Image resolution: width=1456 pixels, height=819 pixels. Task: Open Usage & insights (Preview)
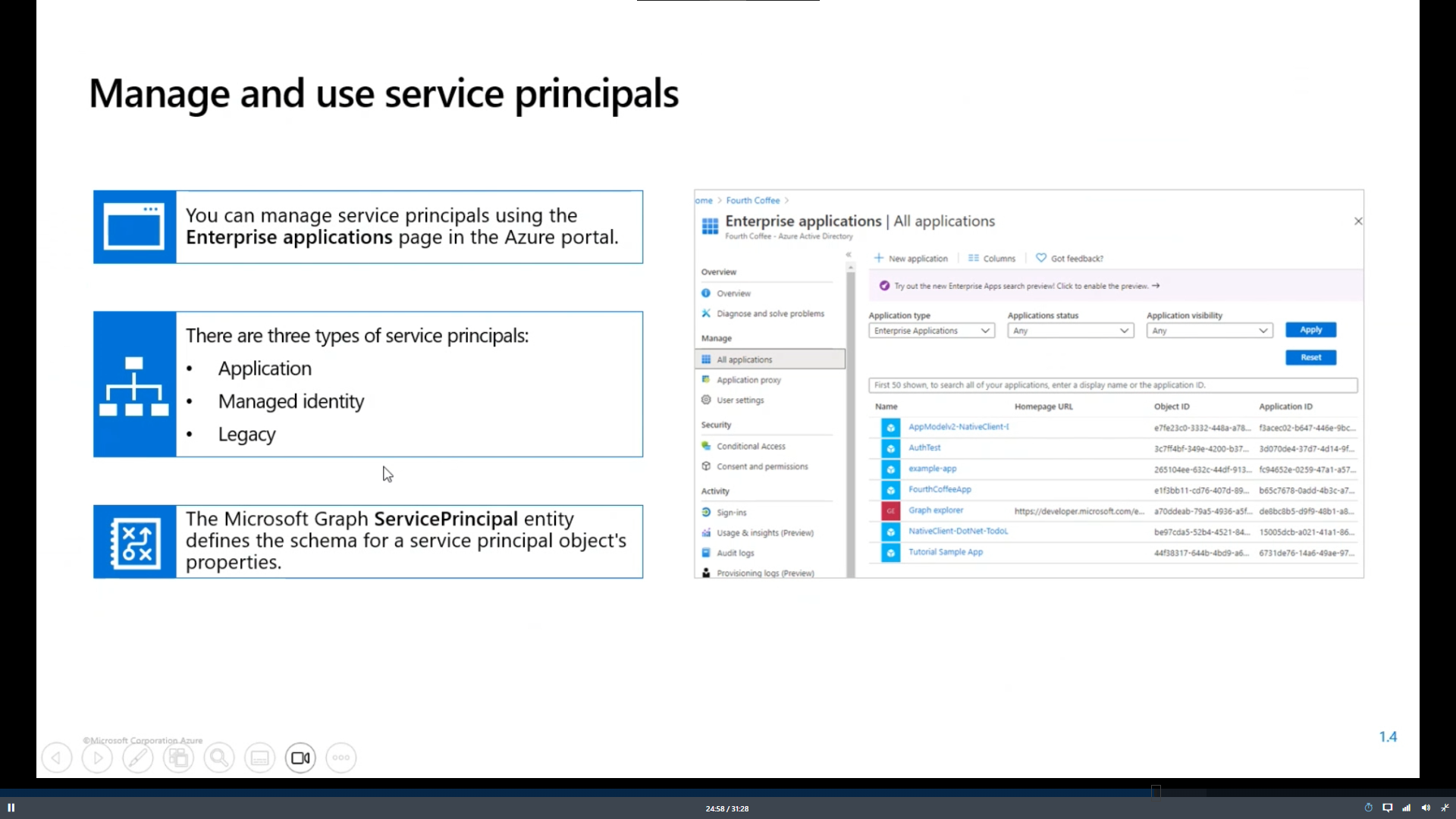click(x=757, y=533)
